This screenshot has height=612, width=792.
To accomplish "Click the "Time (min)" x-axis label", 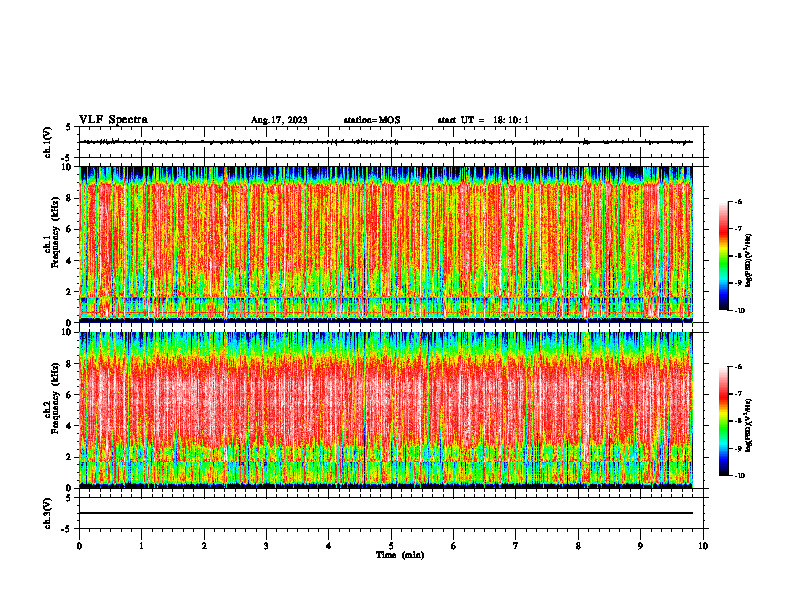I will pos(400,555).
